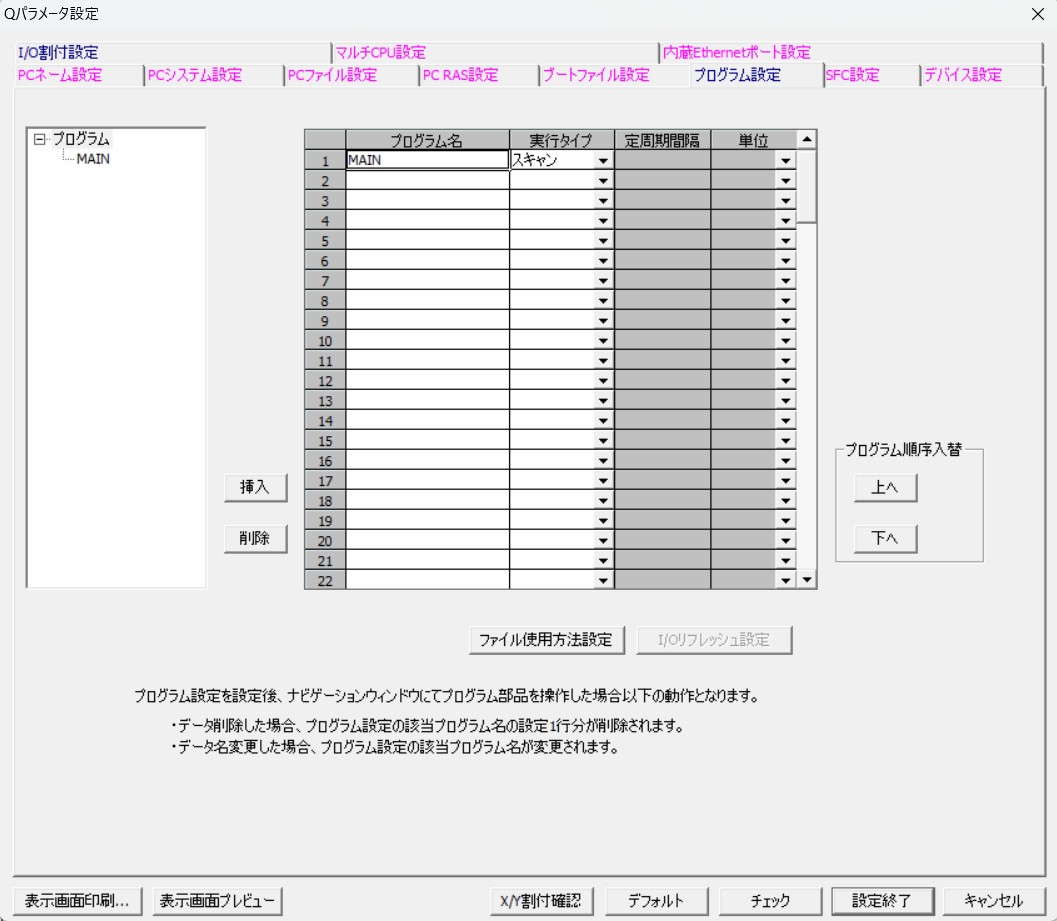
Task: Click program name cell in row 7
Action: pyautogui.click(x=427, y=280)
